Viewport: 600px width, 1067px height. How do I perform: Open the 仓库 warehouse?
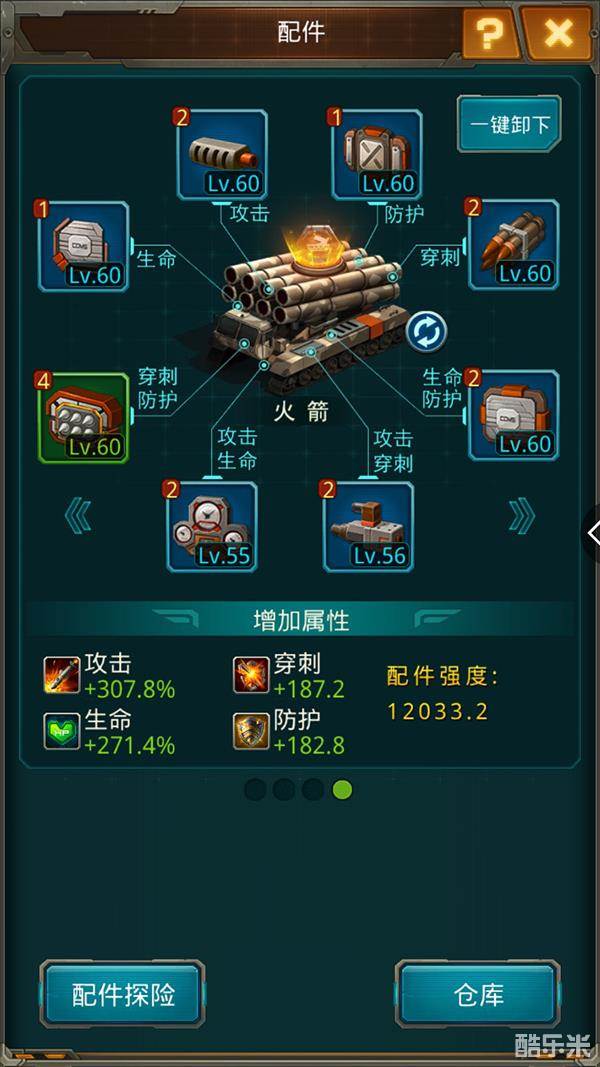coord(478,994)
